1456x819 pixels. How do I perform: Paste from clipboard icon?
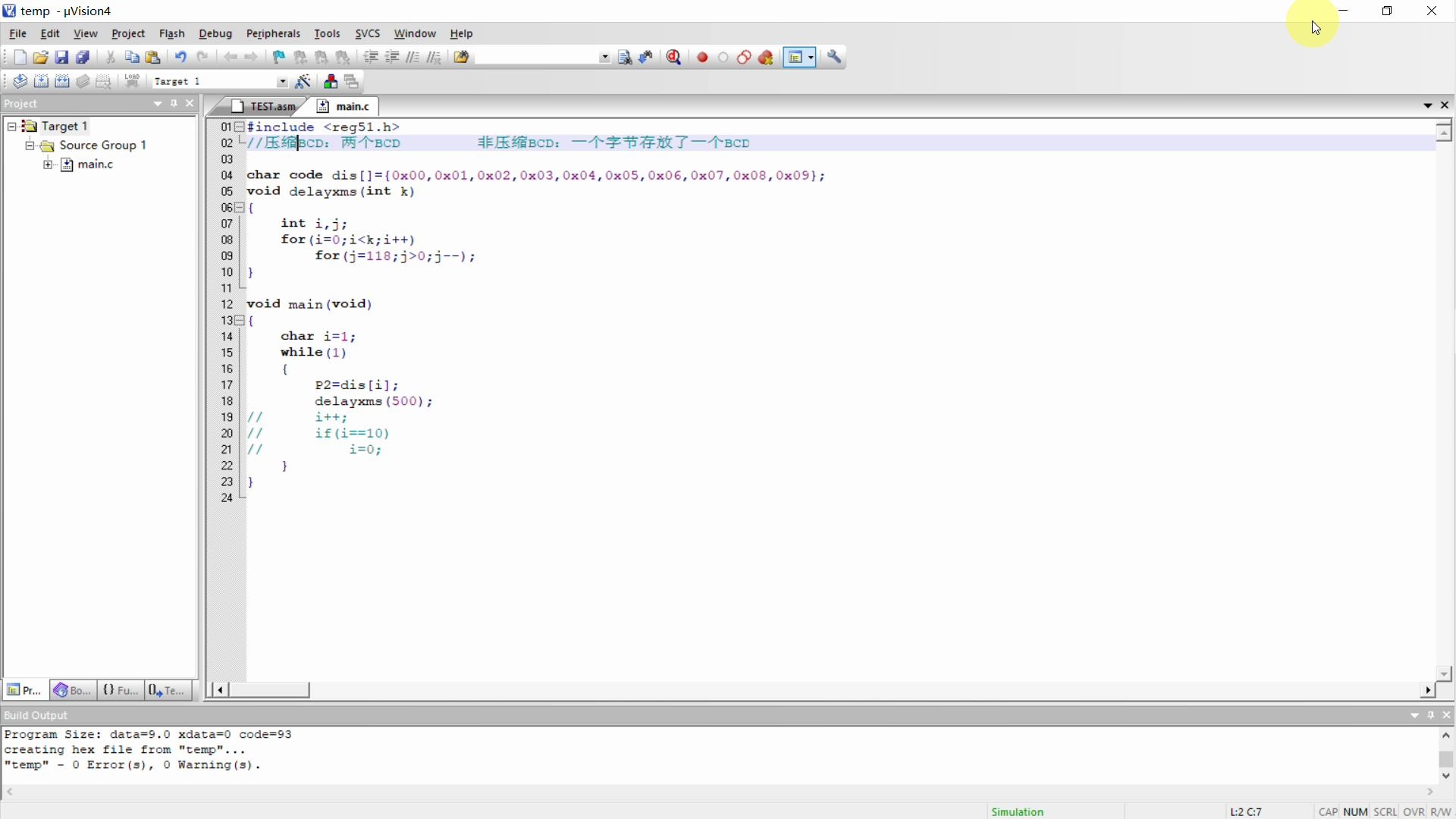[x=153, y=58]
